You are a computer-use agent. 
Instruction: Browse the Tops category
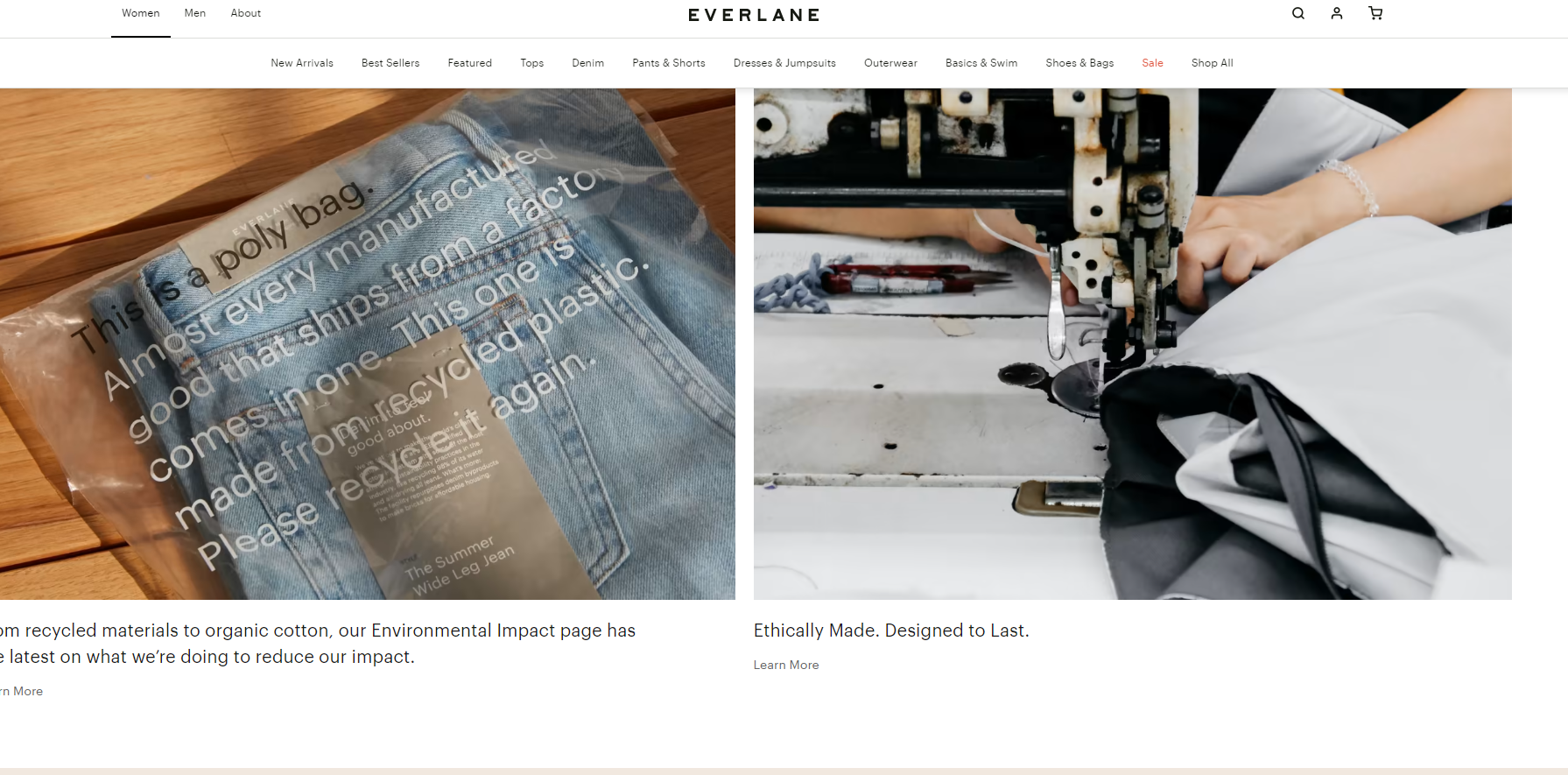(532, 63)
